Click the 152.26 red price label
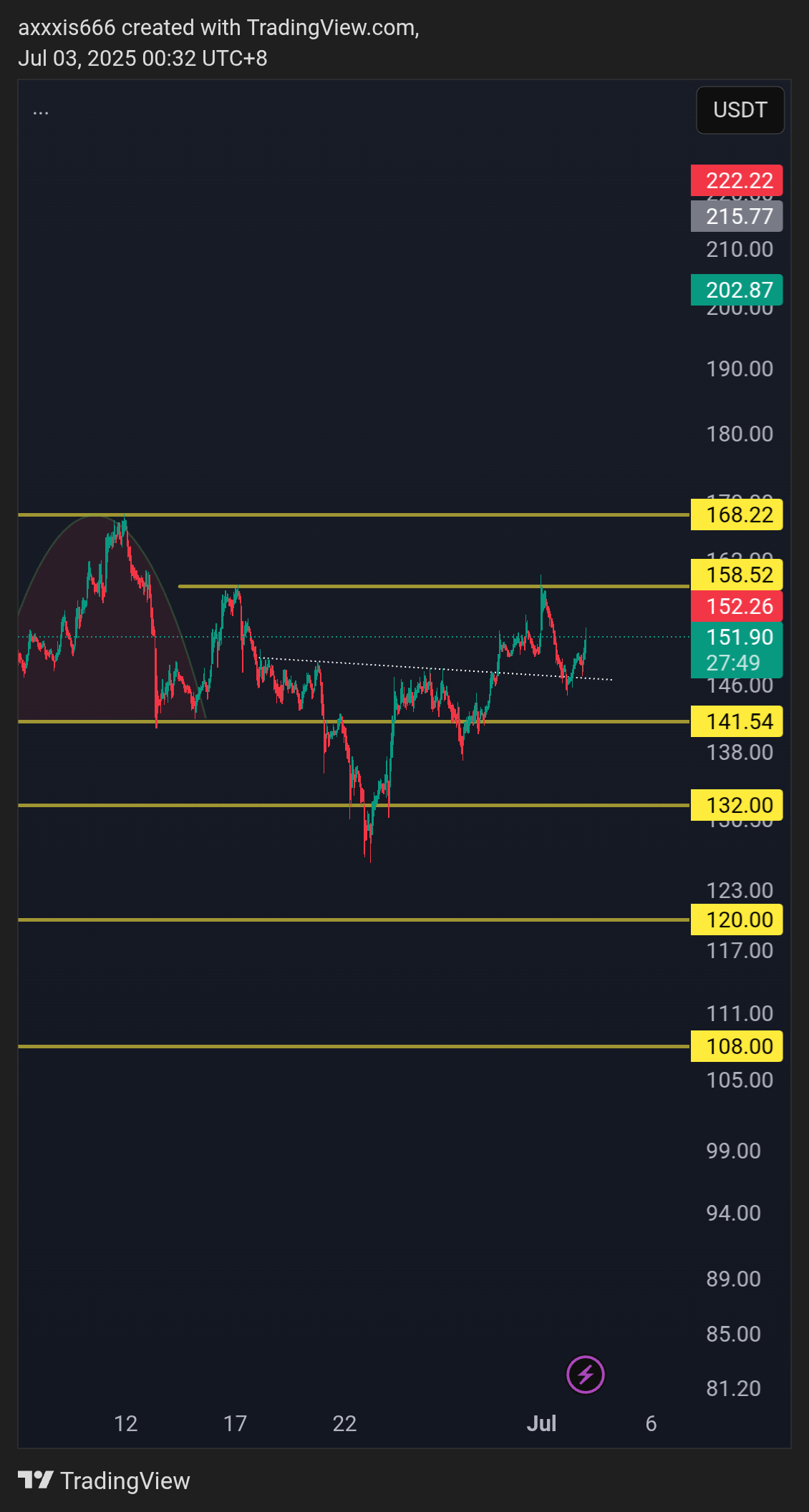The height and width of the screenshot is (1512, 809). click(x=737, y=606)
